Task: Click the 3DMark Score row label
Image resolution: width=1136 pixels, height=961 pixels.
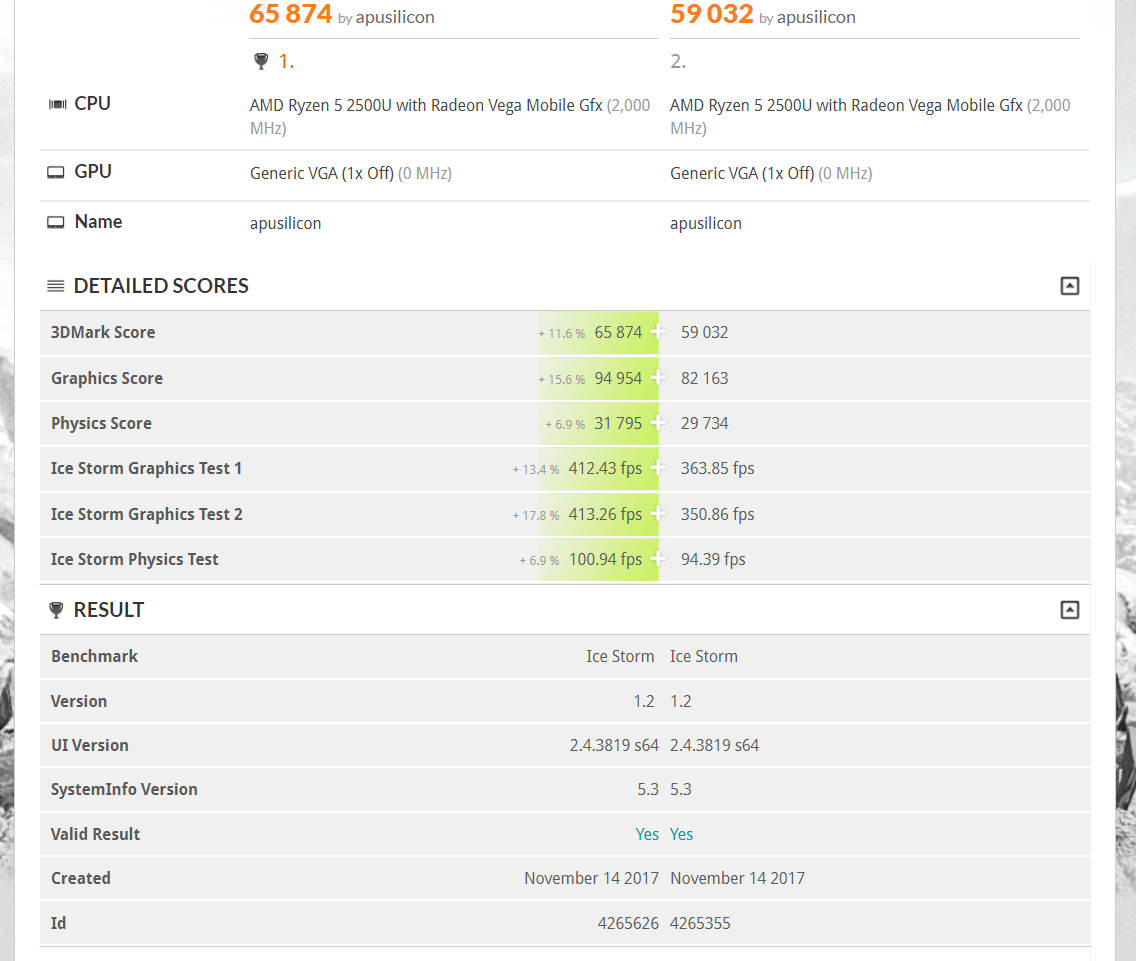Action: [x=103, y=332]
